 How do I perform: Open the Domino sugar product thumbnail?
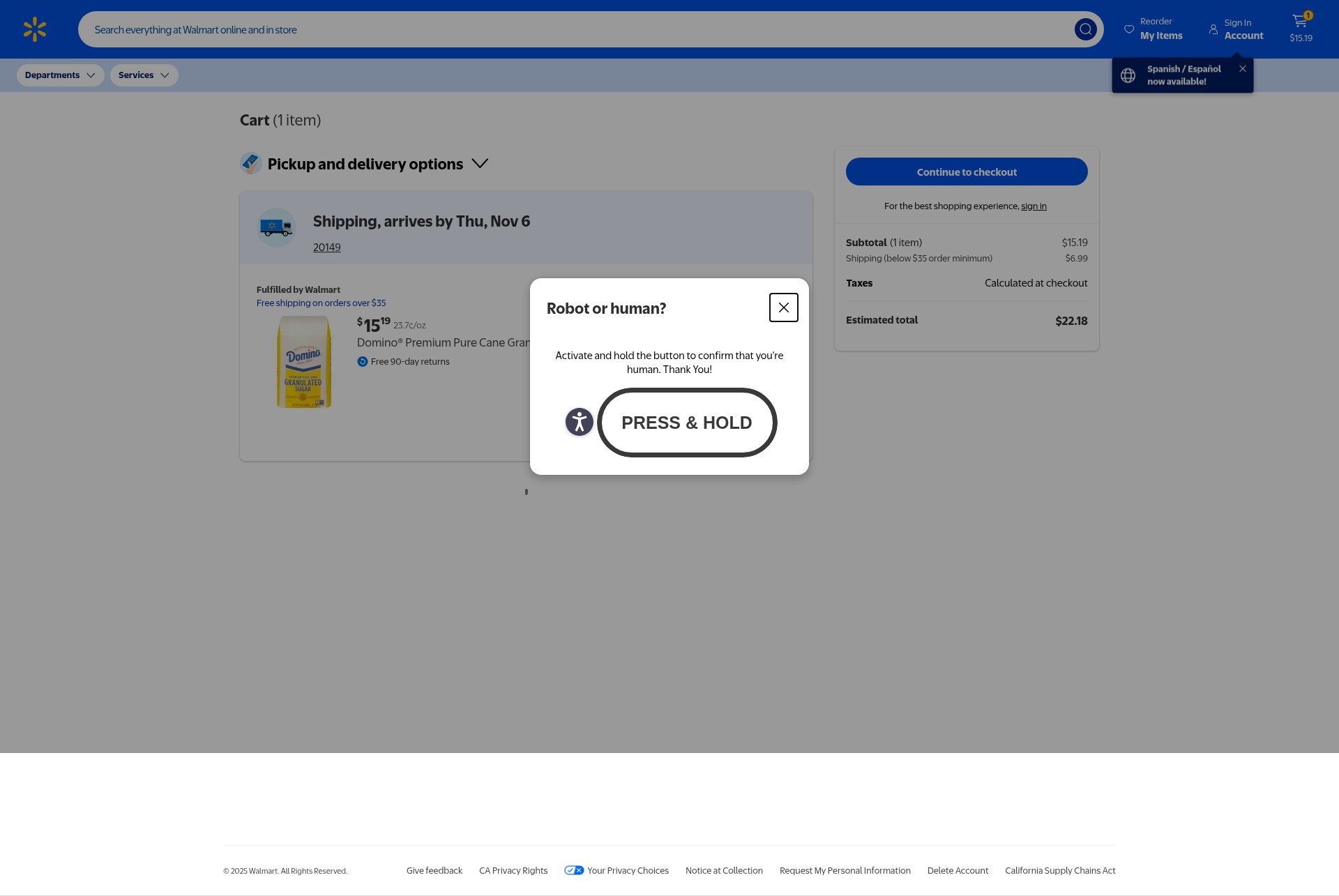304,362
